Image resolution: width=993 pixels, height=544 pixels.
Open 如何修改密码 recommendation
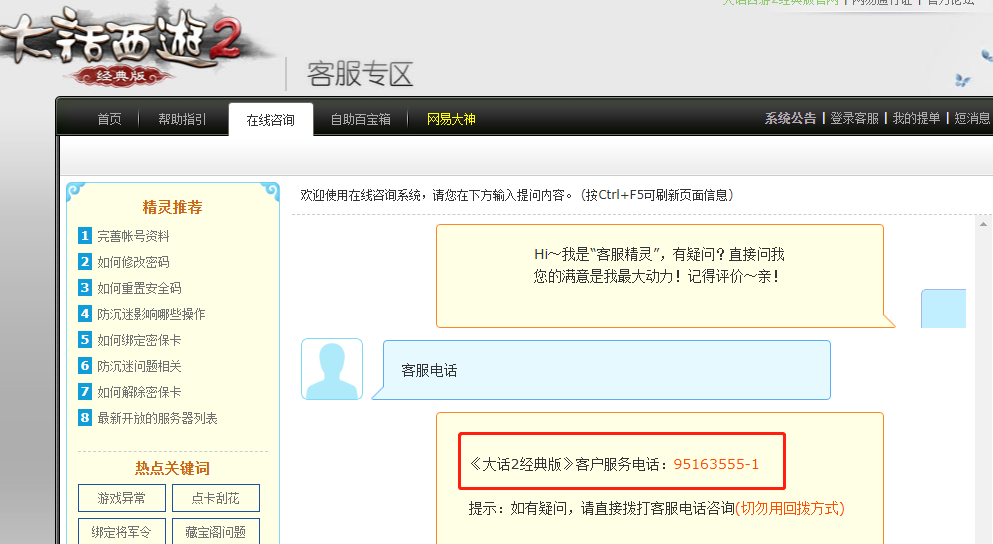pyautogui.click(x=133, y=262)
